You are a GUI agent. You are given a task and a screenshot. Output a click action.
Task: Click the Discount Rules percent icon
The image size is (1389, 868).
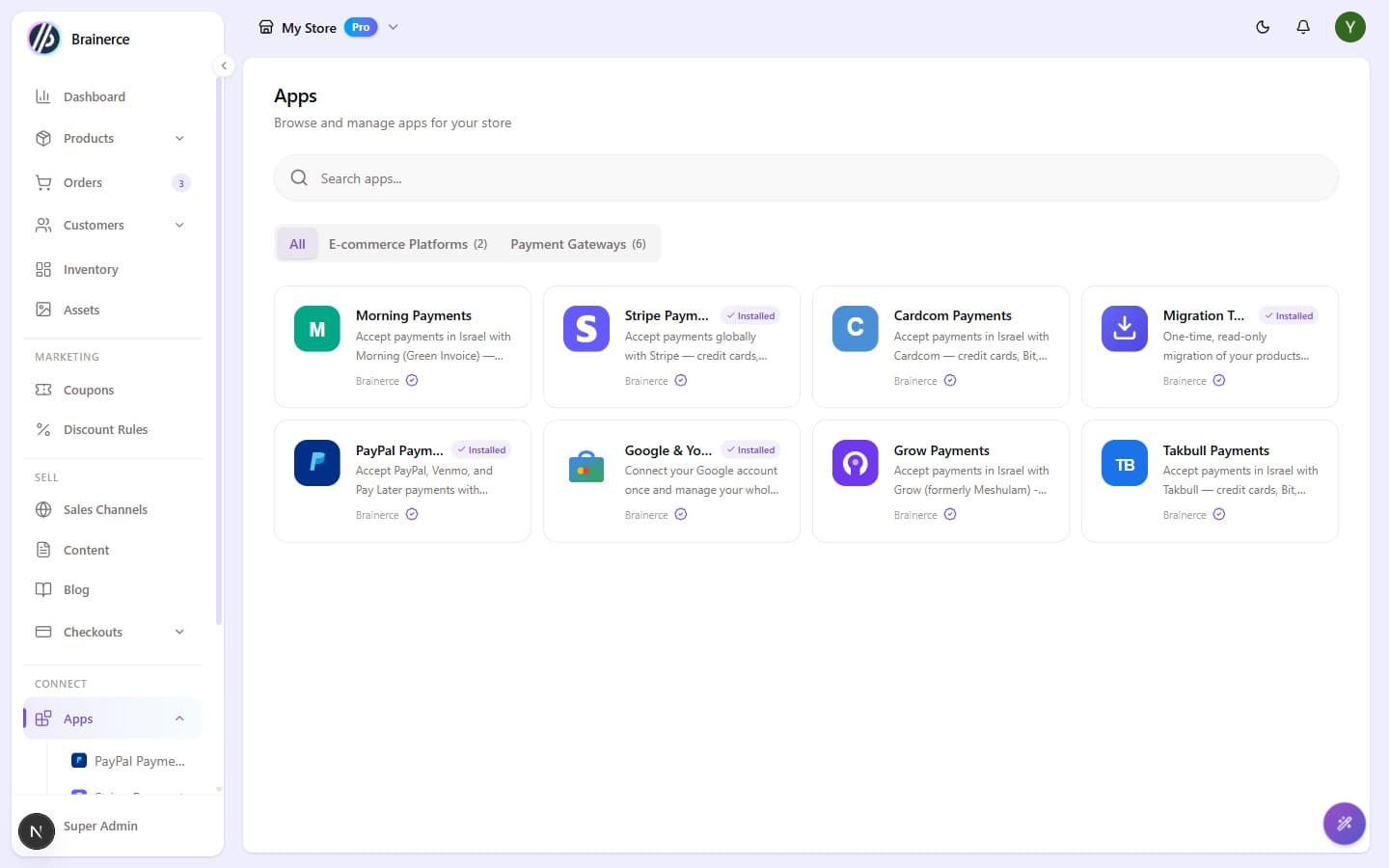point(43,429)
